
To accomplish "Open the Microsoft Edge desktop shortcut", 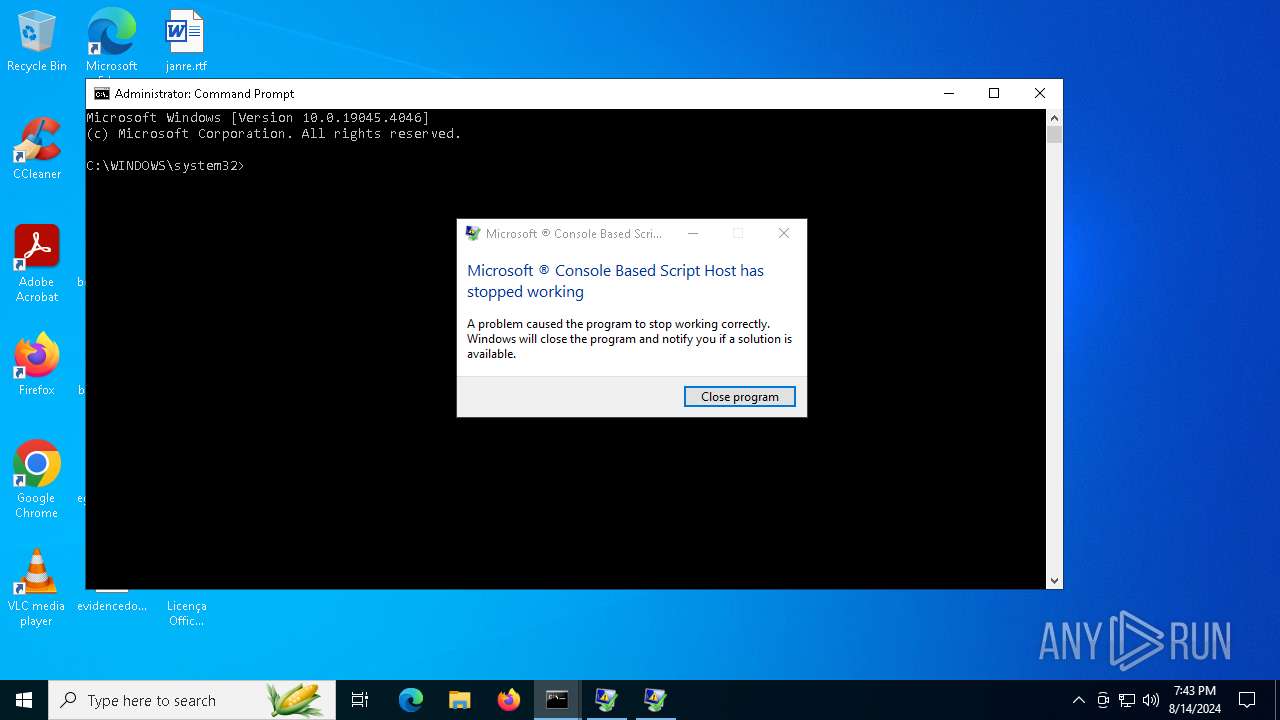I will 111,41.
